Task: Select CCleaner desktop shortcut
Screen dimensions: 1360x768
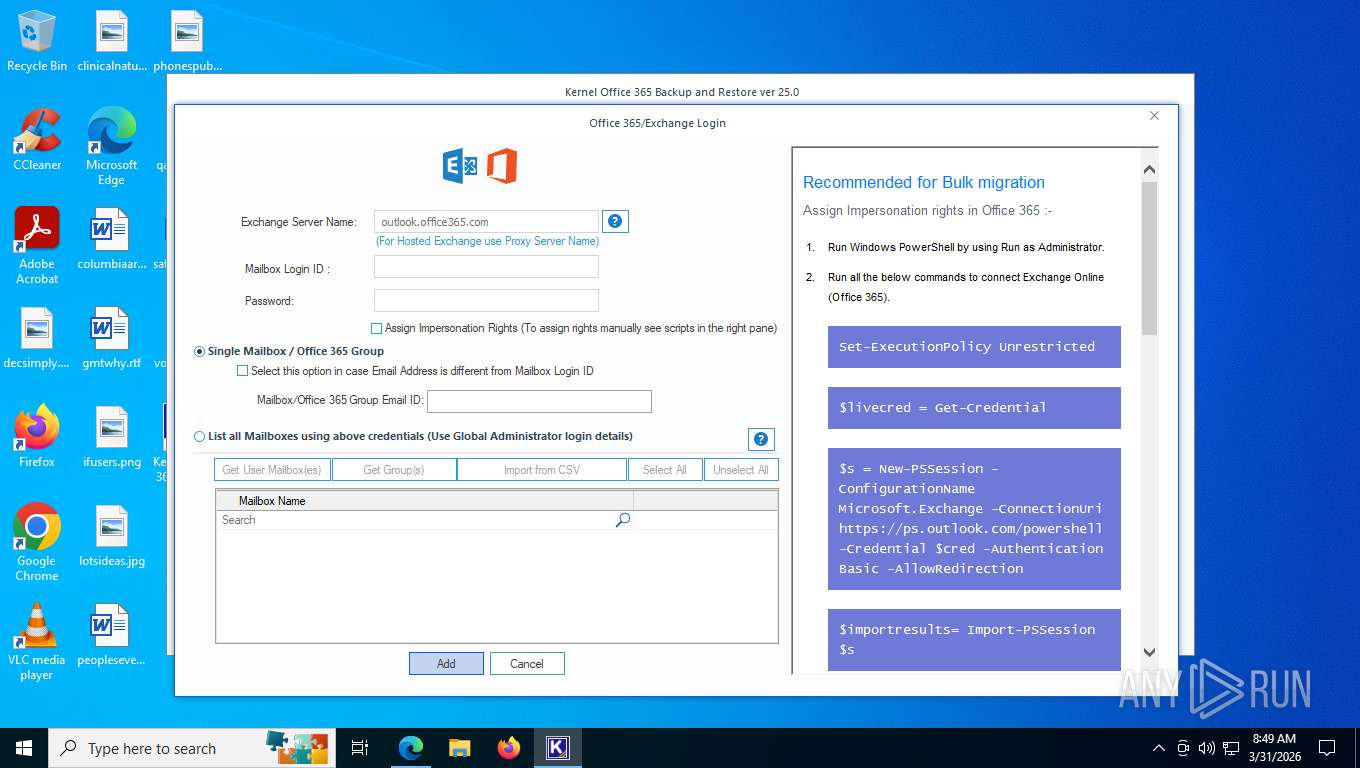Action: [37, 140]
